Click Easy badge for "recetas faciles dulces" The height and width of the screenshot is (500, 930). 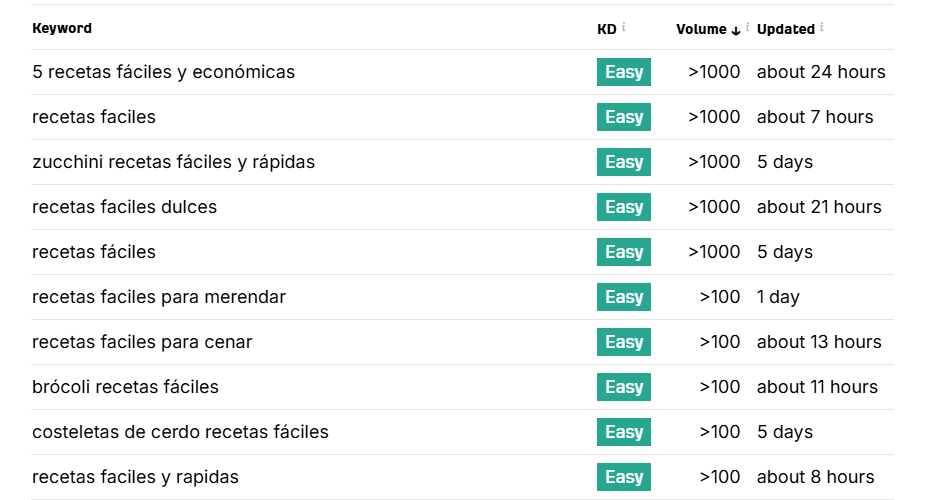click(624, 207)
